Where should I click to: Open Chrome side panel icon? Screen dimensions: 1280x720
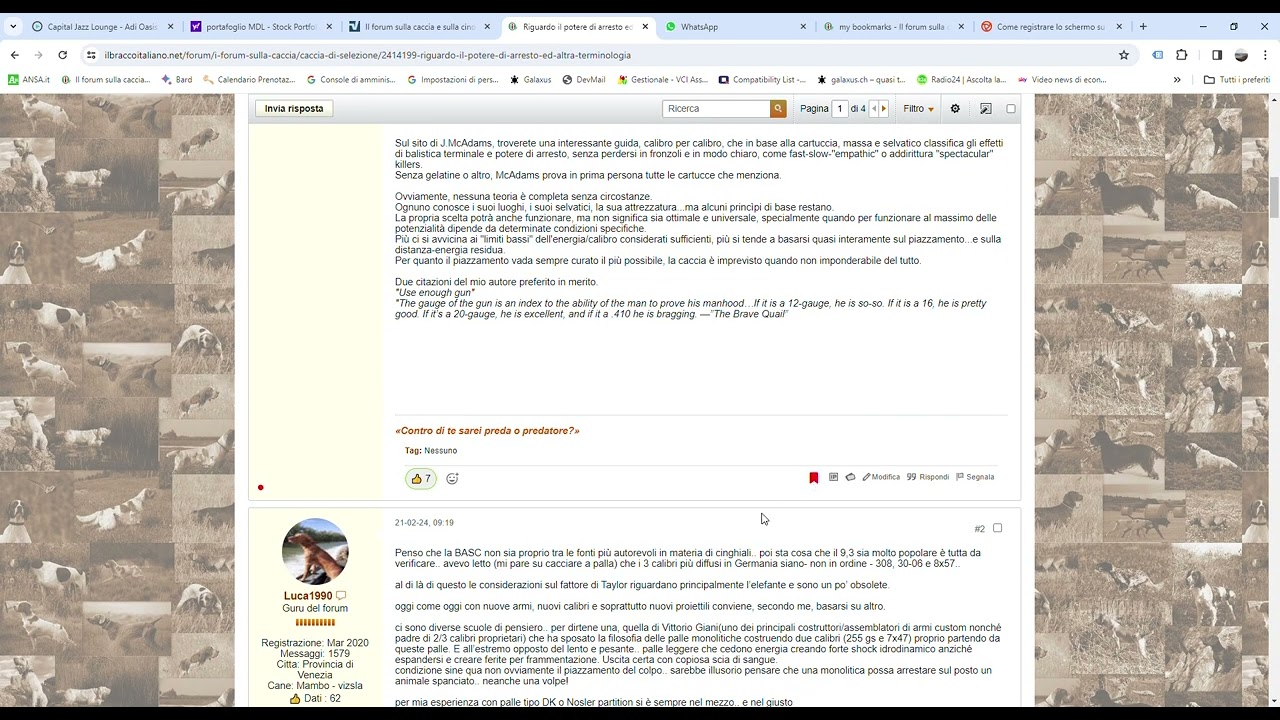click(1217, 55)
